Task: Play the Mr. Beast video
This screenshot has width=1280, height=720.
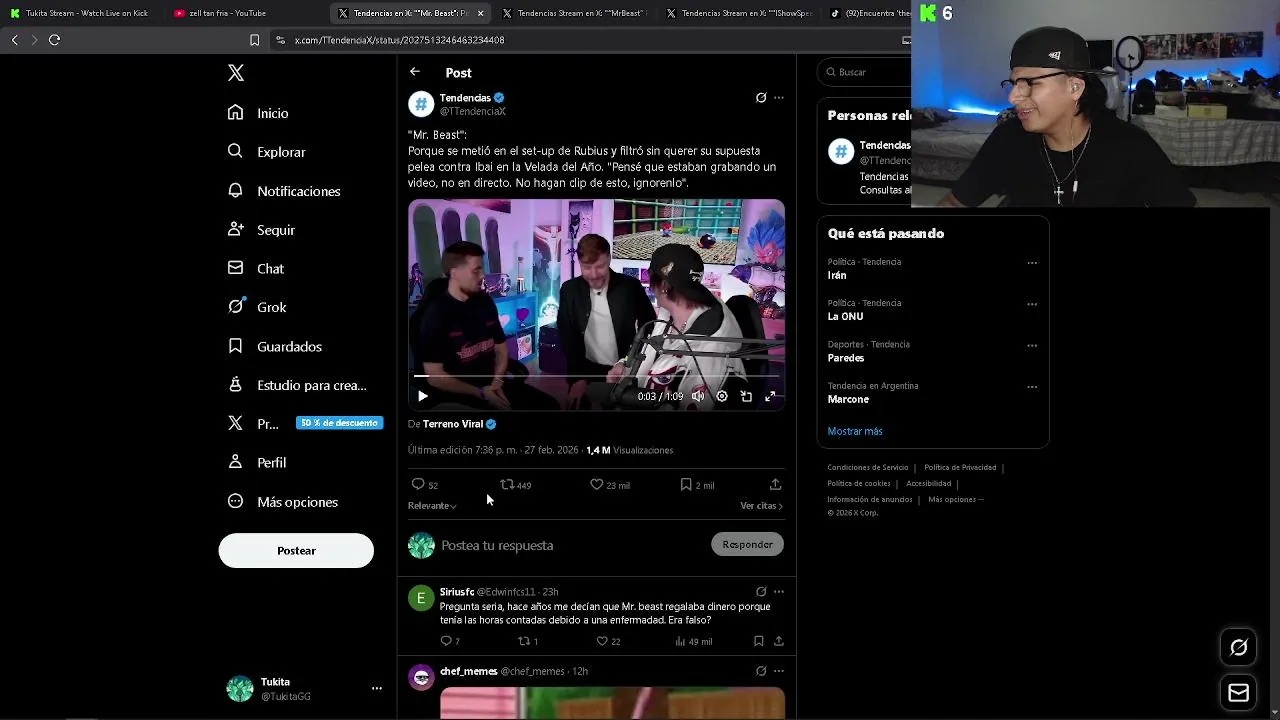Action: tap(422, 397)
